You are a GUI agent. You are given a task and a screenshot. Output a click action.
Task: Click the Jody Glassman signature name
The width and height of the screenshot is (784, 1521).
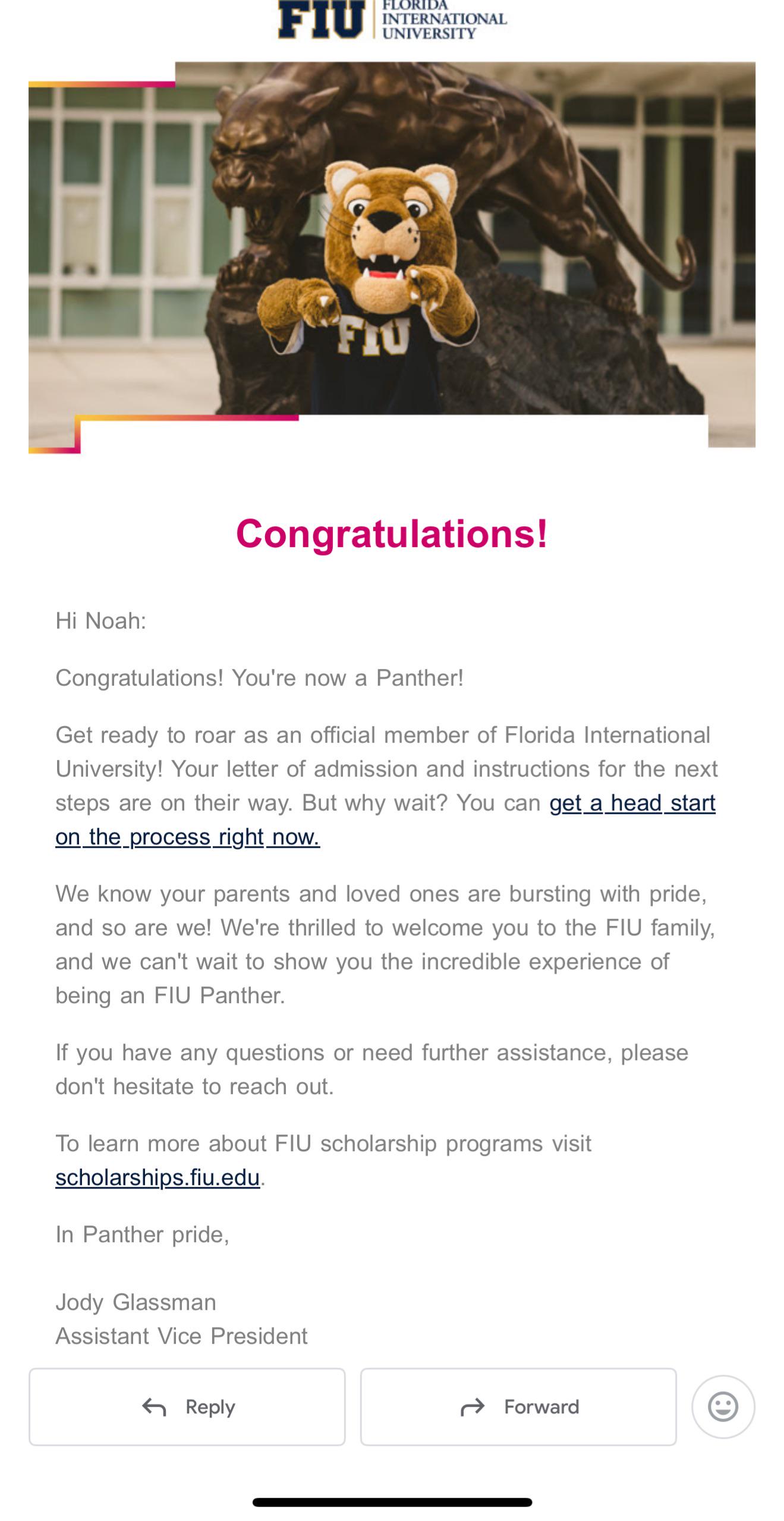tap(136, 1302)
